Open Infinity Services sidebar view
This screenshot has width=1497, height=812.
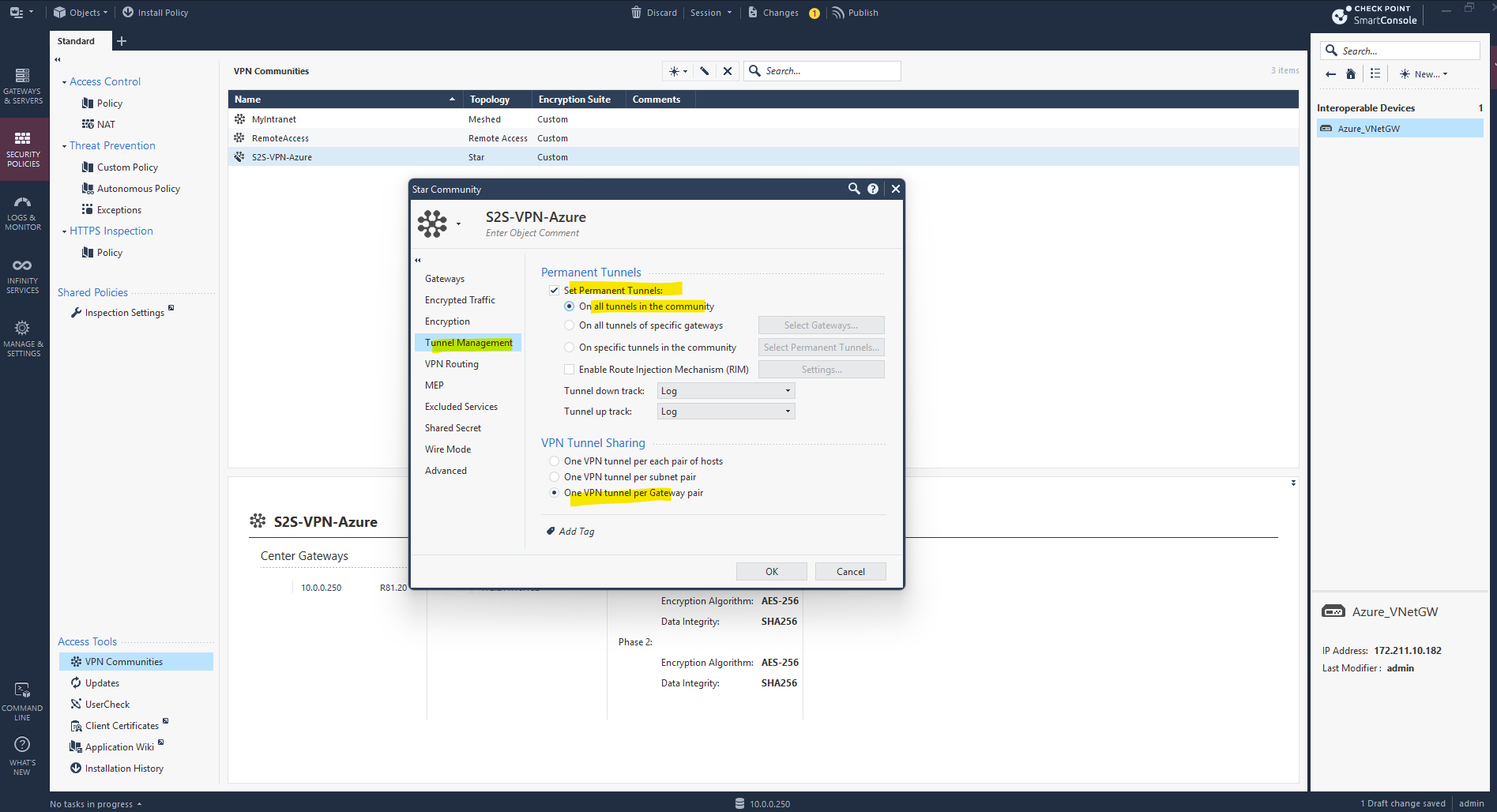coord(23,276)
